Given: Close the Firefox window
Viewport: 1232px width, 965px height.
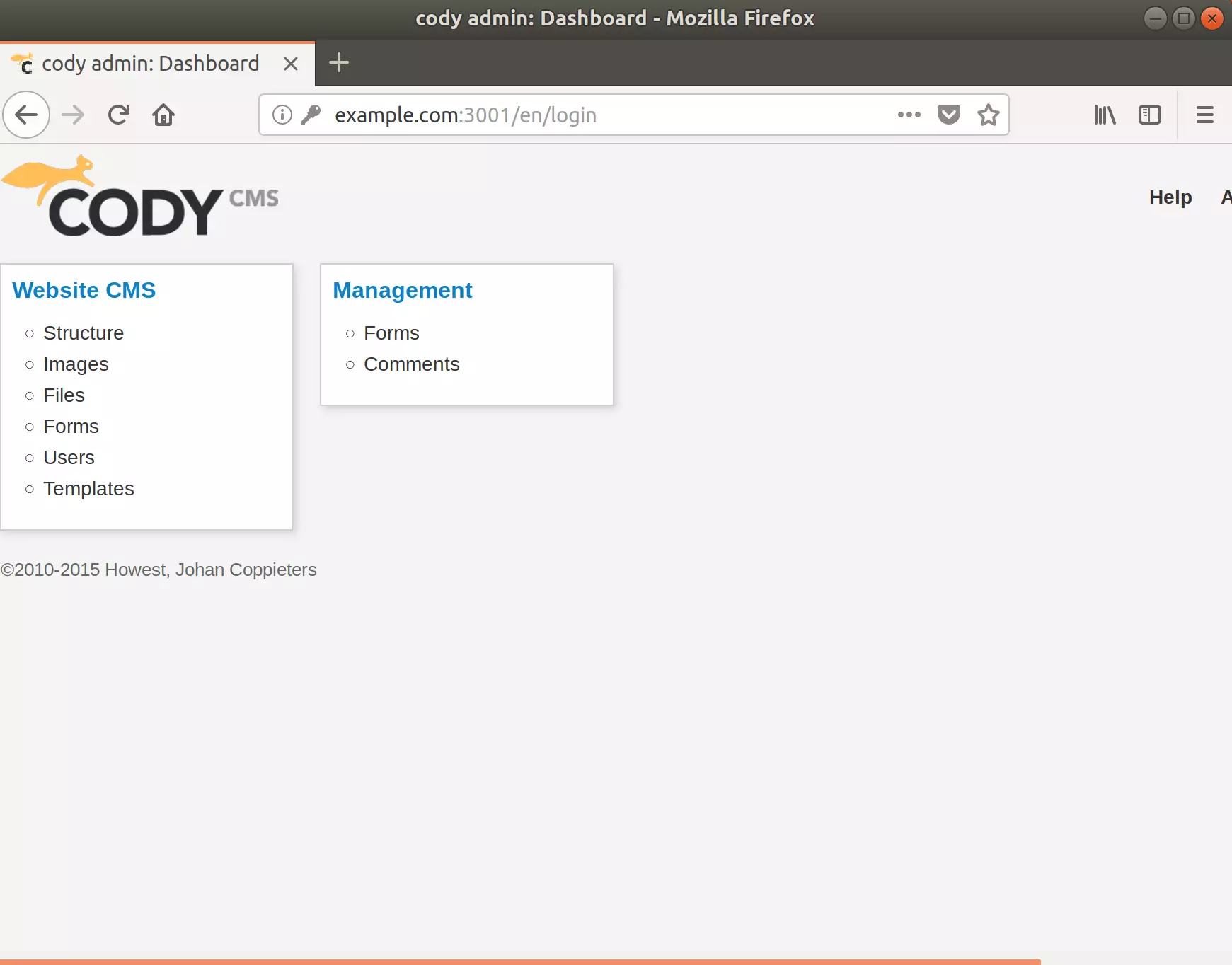Looking at the screenshot, I should (x=1212, y=18).
